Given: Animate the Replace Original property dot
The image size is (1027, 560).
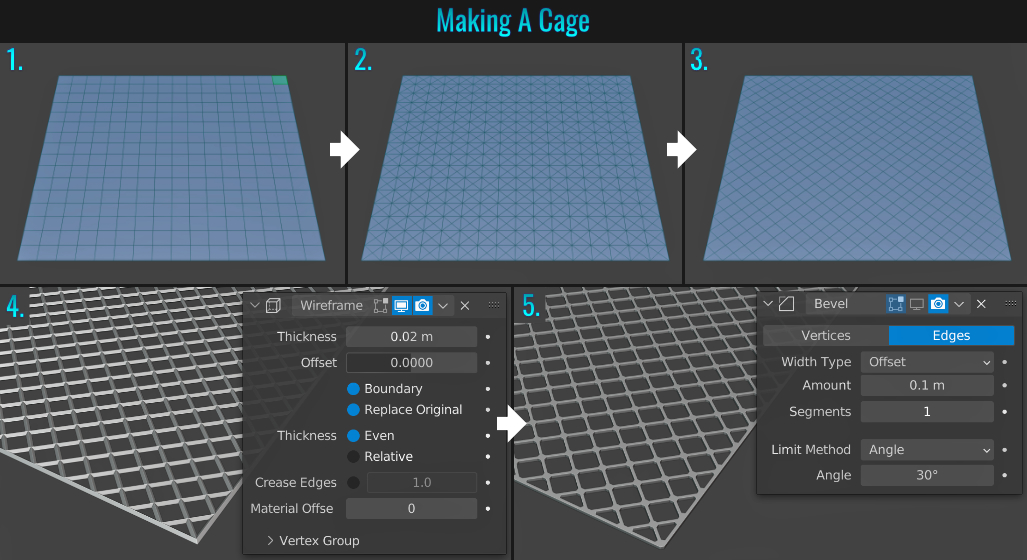Looking at the screenshot, I should (488, 410).
